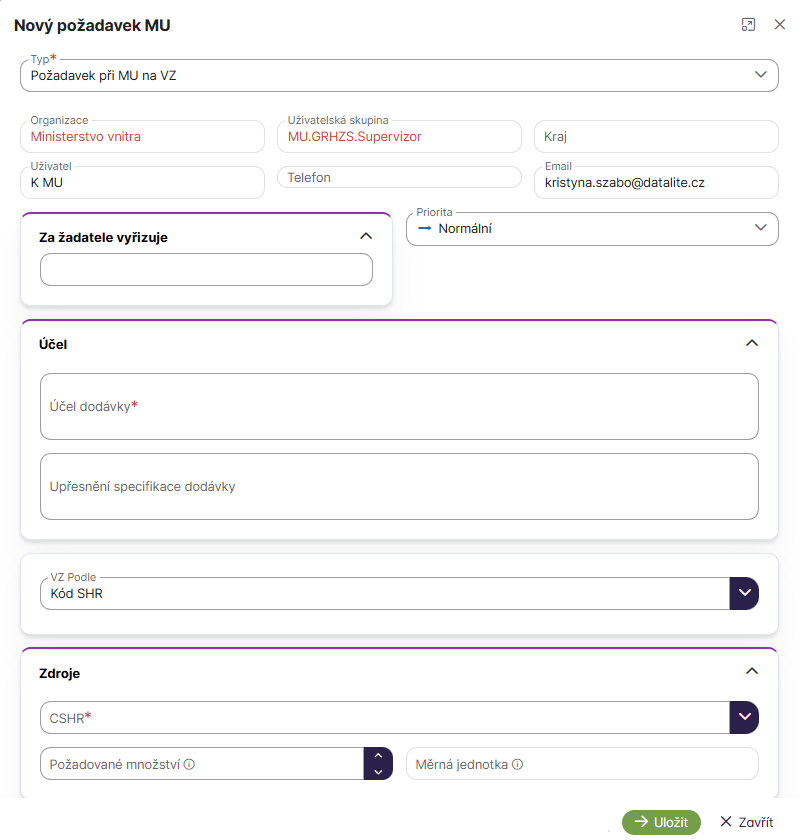Click the Zavřít button
This screenshot has width=800, height=840.
[746, 822]
